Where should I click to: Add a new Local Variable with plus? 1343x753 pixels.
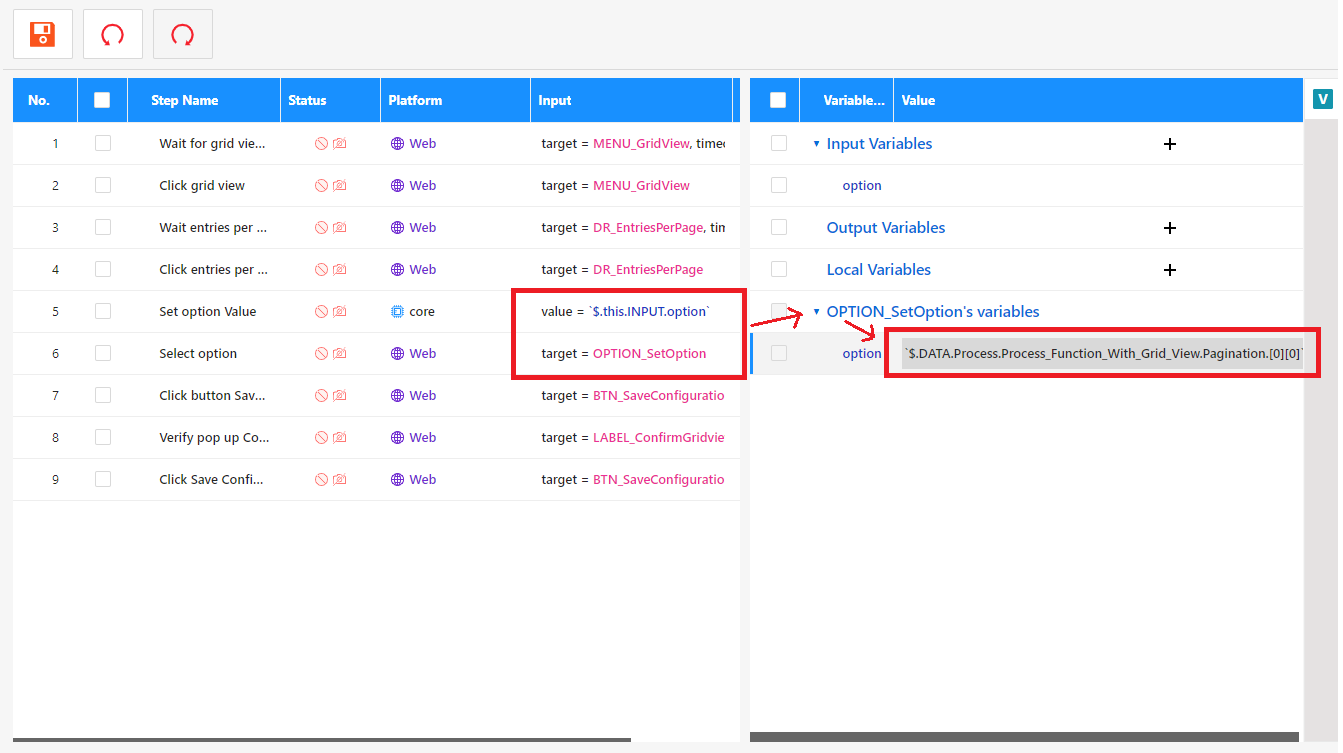click(1170, 270)
